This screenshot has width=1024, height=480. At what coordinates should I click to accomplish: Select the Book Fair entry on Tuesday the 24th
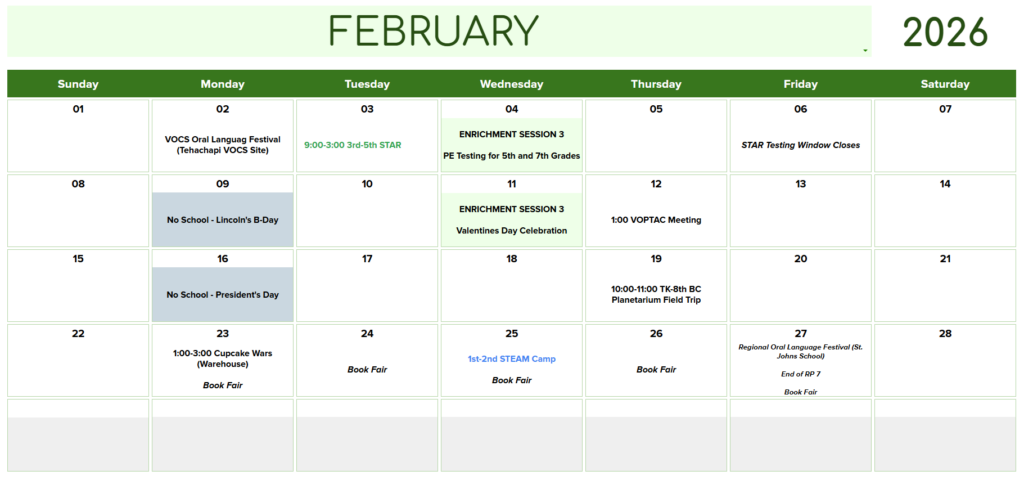coord(367,370)
